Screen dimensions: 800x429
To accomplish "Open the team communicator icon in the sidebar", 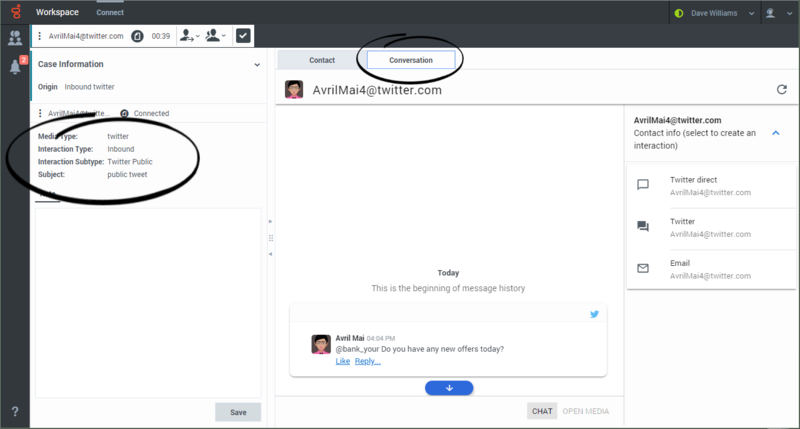I will click(15, 39).
